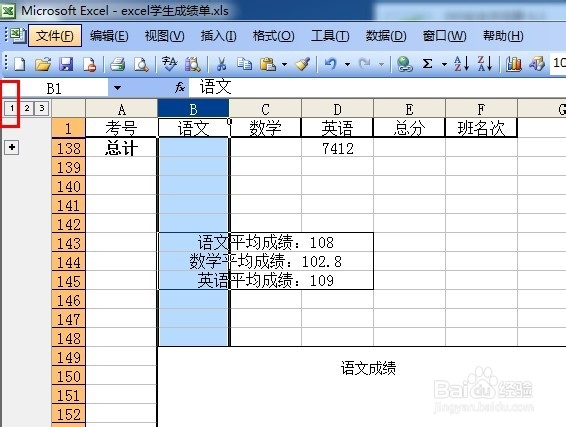Show outline level 3
The image size is (566, 427).
[42, 108]
